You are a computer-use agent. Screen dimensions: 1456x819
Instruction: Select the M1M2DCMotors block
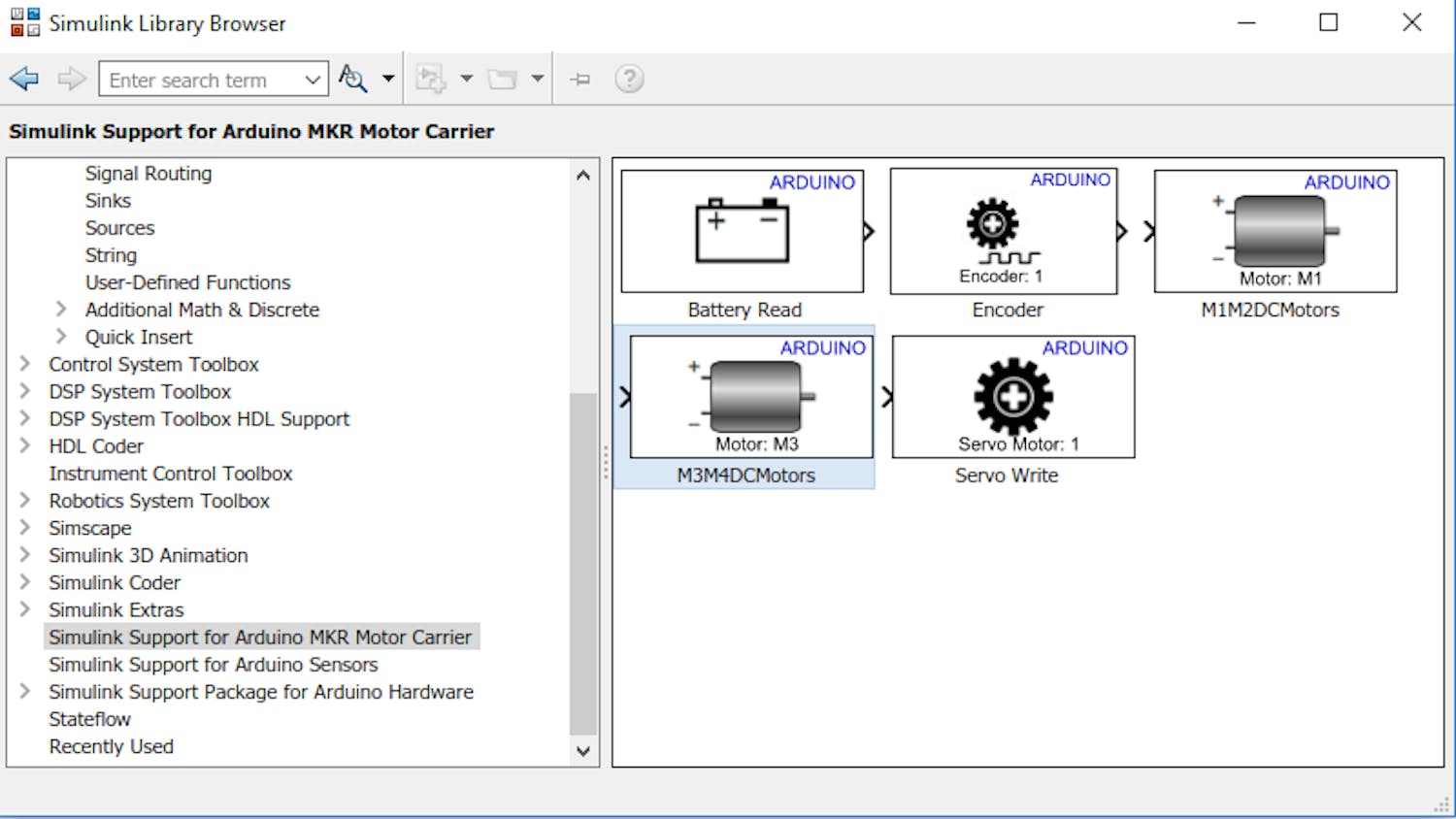[x=1274, y=232]
